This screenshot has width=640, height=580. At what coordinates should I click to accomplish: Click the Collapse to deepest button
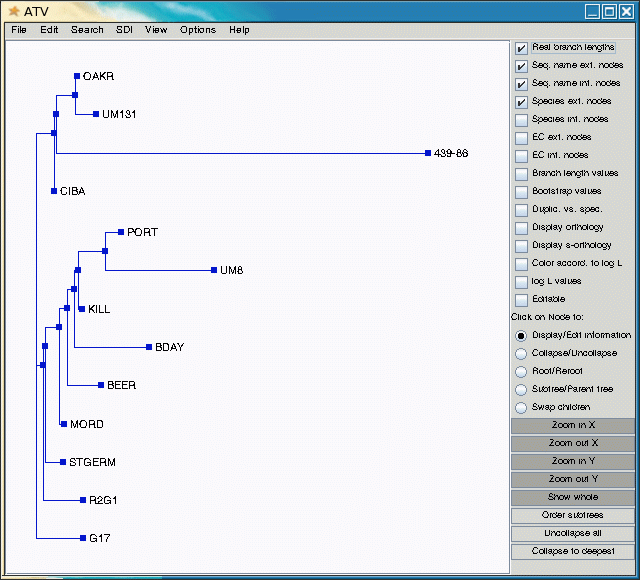point(572,551)
